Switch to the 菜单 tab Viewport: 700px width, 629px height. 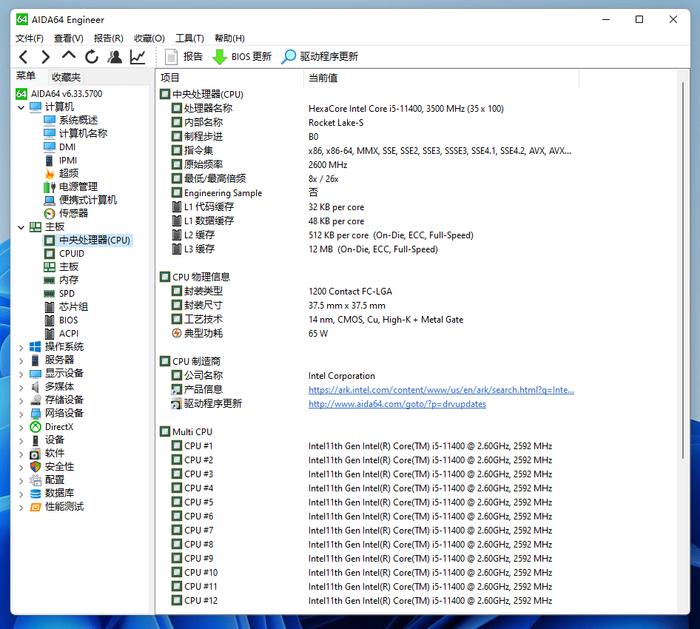coord(25,76)
